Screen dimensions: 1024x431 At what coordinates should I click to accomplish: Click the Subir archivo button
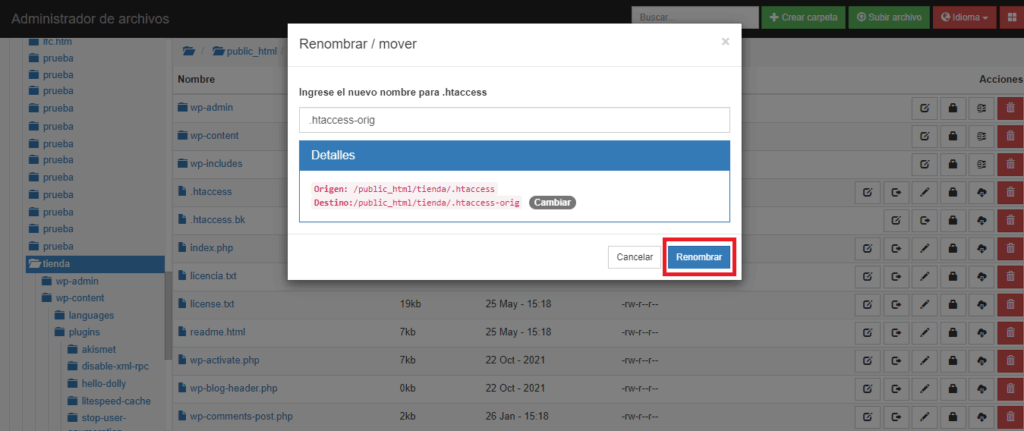(889, 18)
